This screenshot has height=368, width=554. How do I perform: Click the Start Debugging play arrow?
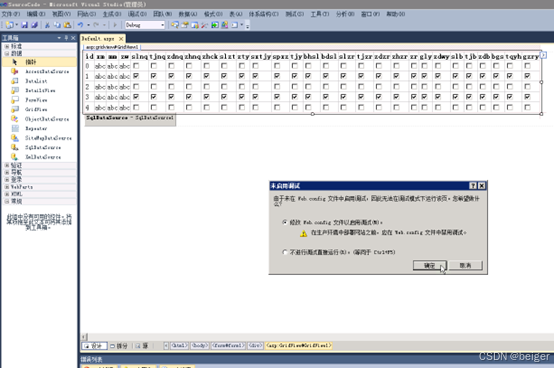[114, 25]
